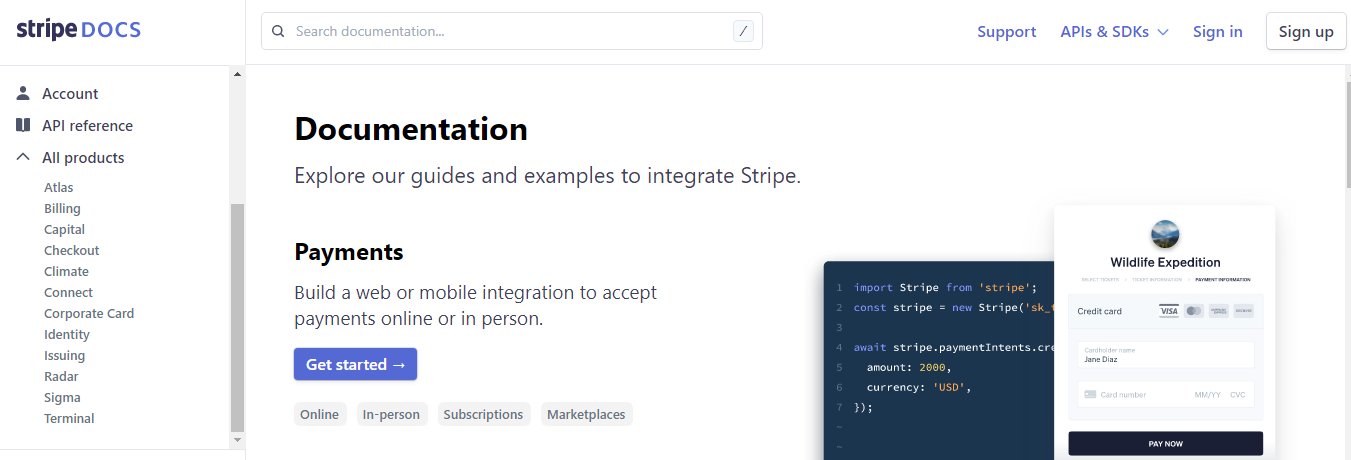Click the sidebar scrollbar down arrow
The height and width of the screenshot is (460, 1351).
point(237,439)
